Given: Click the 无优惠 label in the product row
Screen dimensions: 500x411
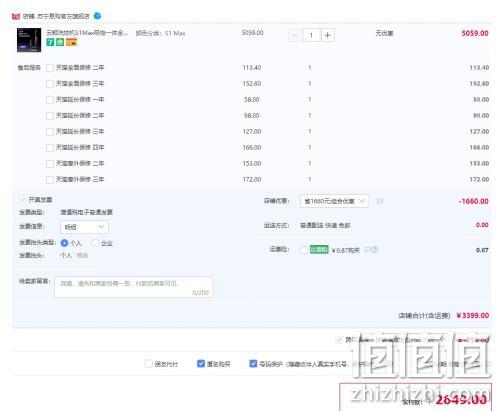Looking at the screenshot, I should pos(384,33).
